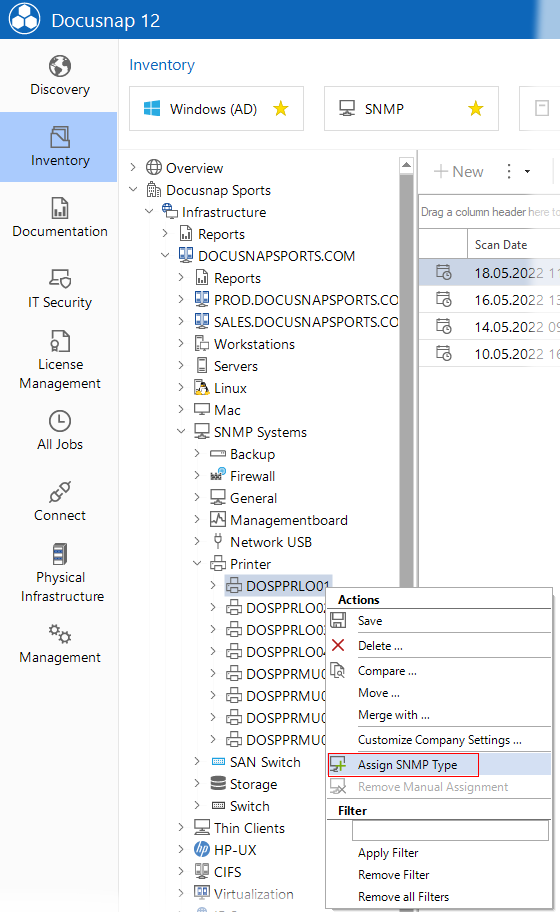
Task: Select the Backup SNMP type
Action: (242, 454)
